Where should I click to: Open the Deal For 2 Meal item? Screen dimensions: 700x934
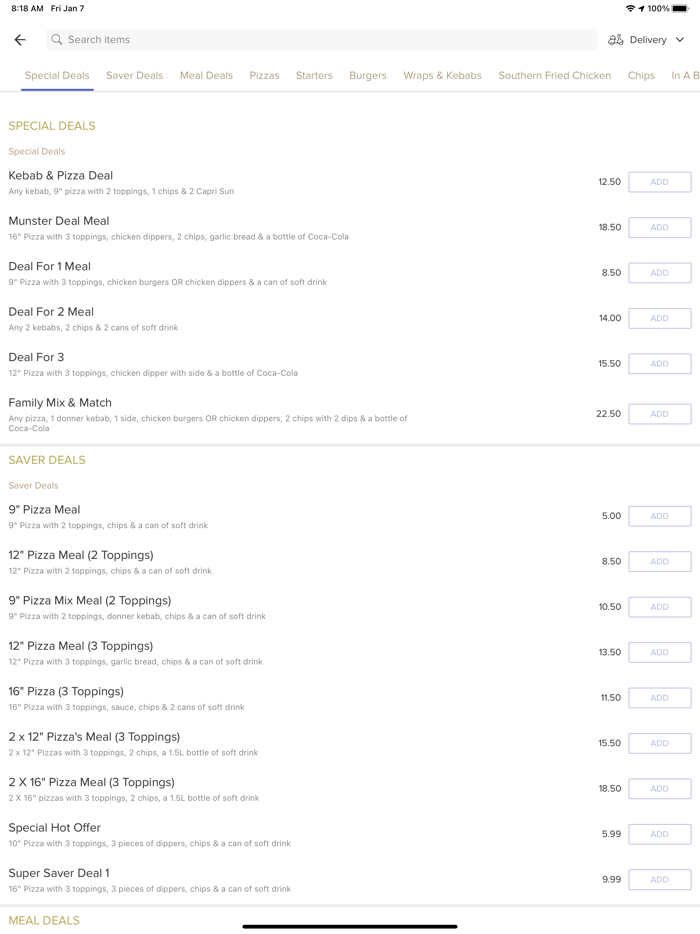pyautogui.click(x=51, y=312)
